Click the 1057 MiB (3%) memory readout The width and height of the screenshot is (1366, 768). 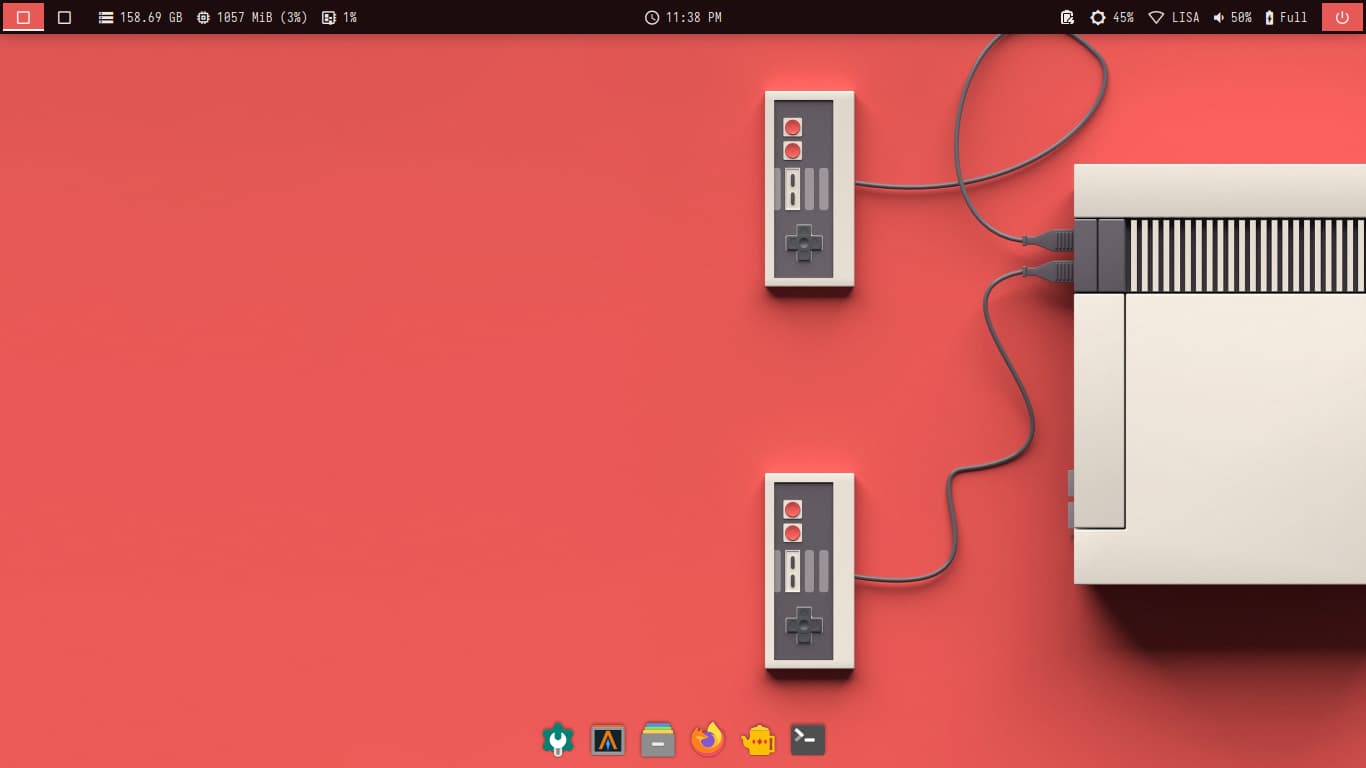click(x=262, y=18)
